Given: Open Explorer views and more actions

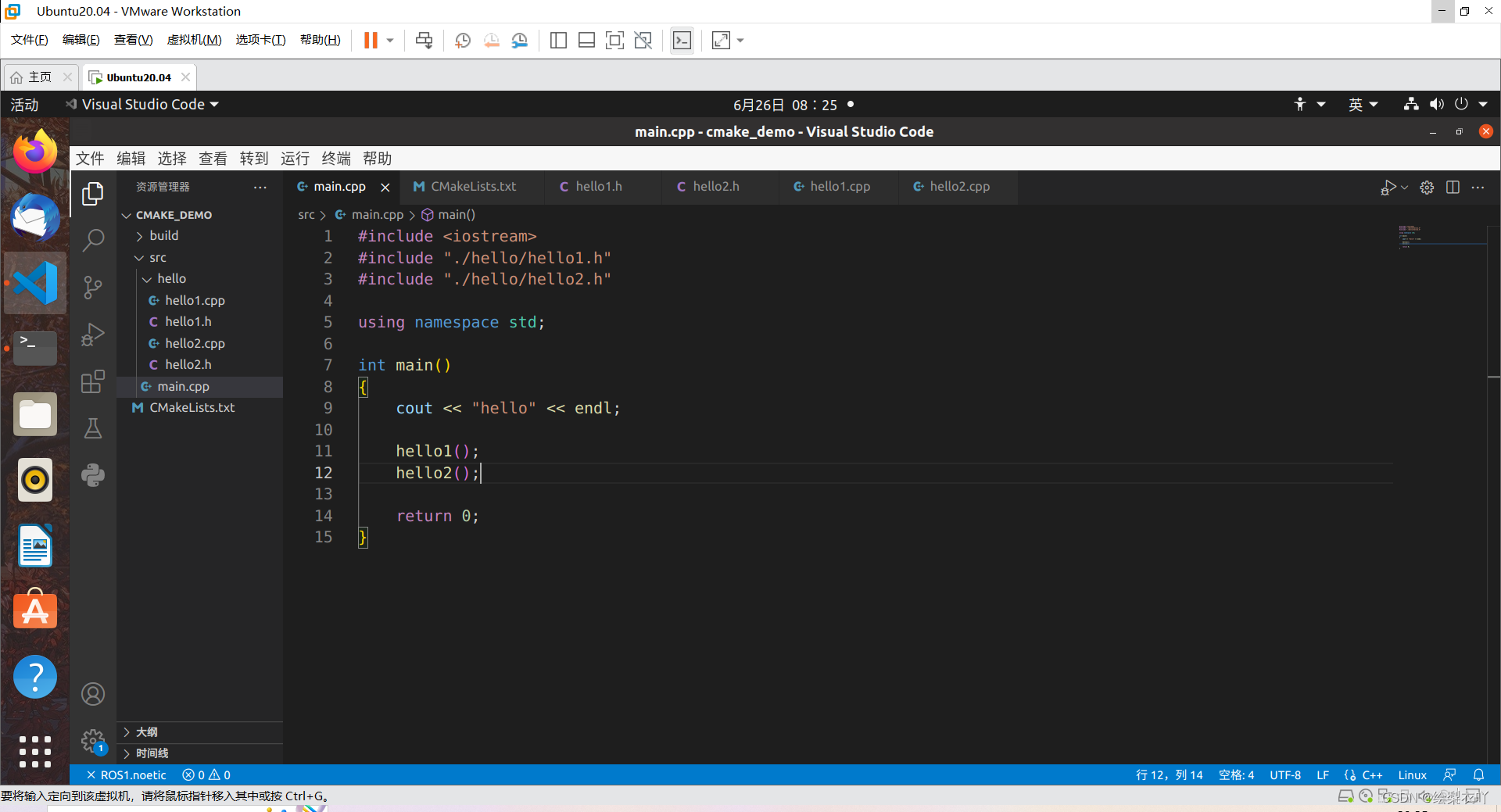Looking at the screenshot, I should [x=260, y=188].
